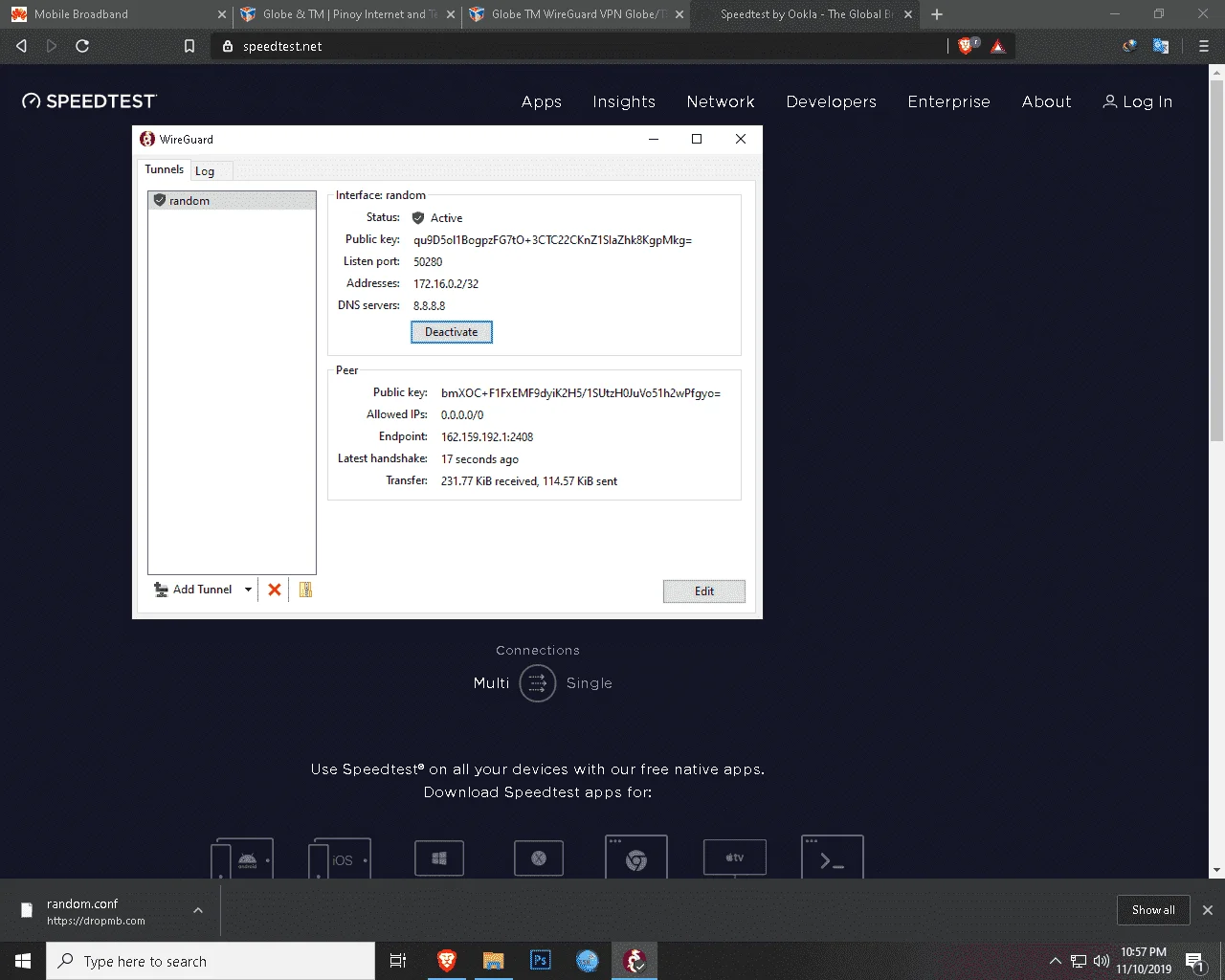
Task: Open the Brave browser hamburger menu
Action: pos(1204,46)
